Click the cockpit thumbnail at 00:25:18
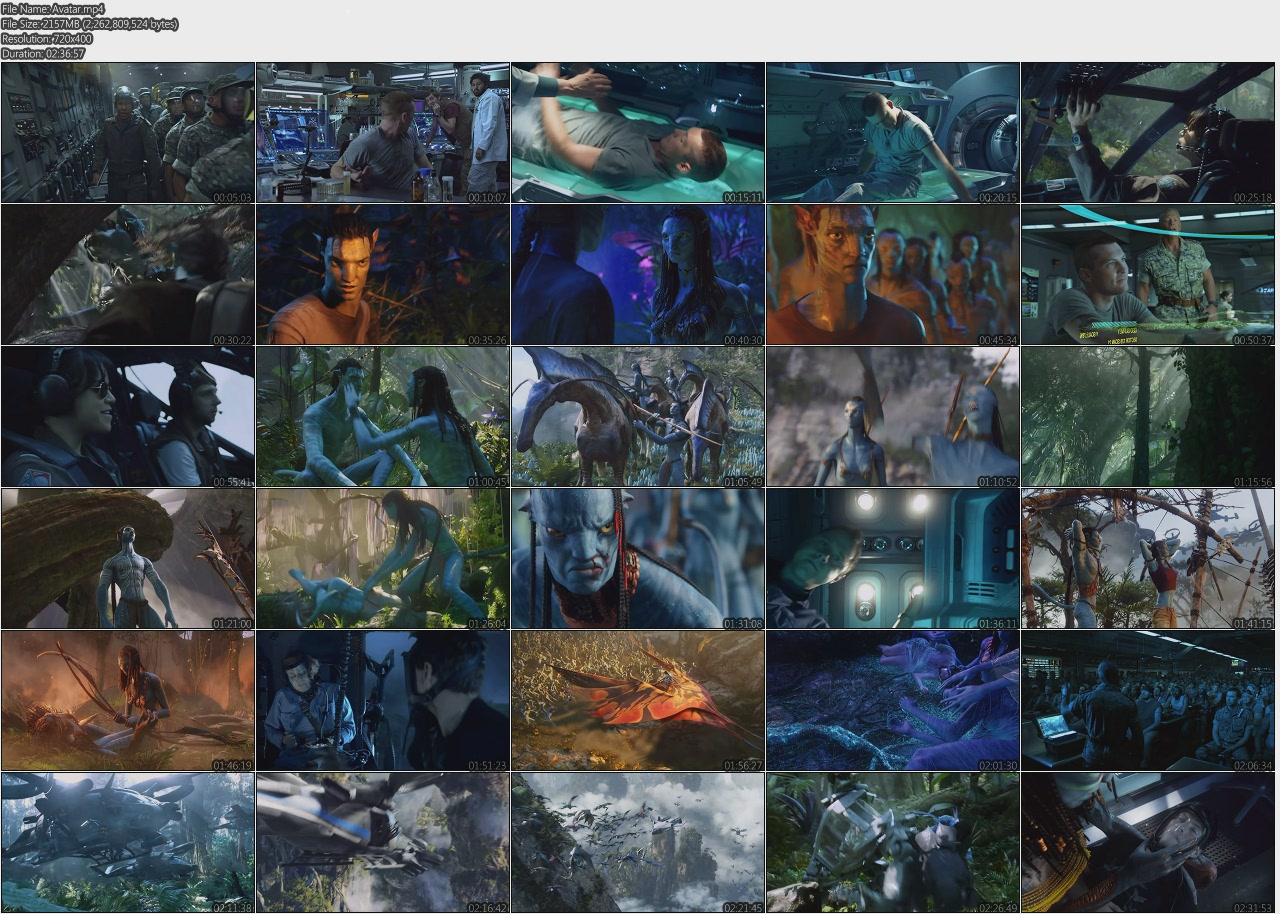Viewport: 1280px width, 914px height. pyautogui.click(x=1149, y=133)
